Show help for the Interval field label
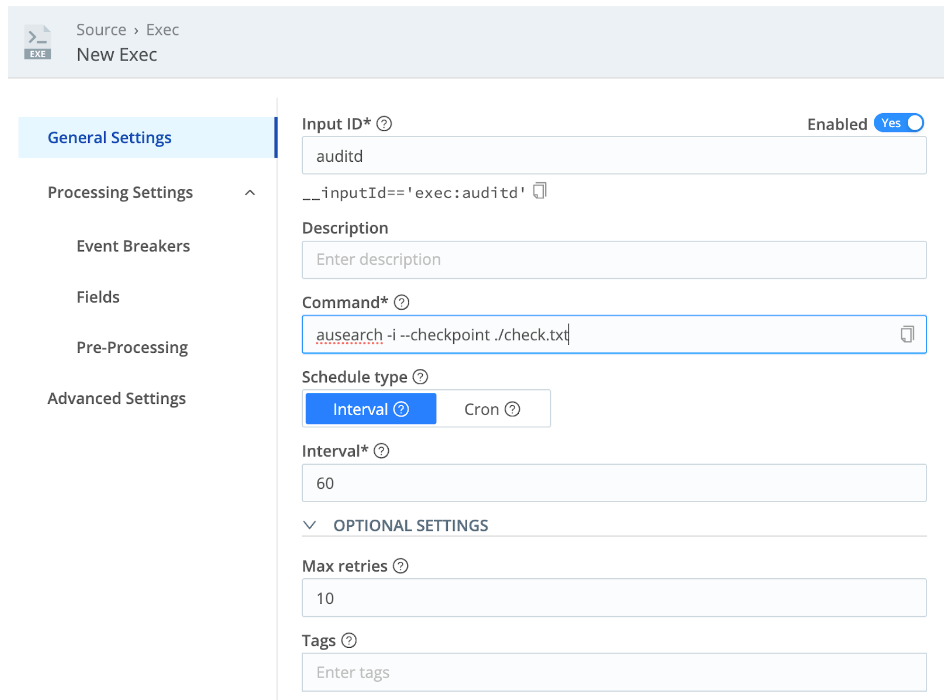 [381, 451]
